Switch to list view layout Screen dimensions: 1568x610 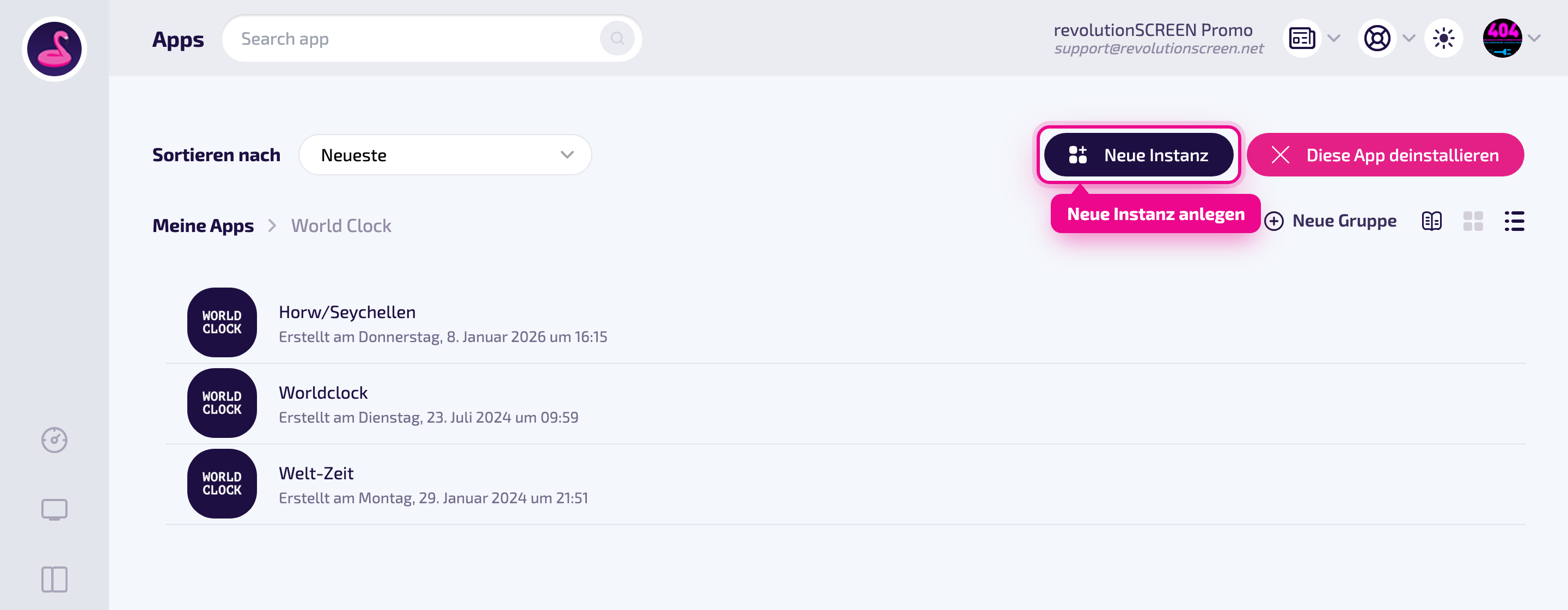[x=1514, y=221]
